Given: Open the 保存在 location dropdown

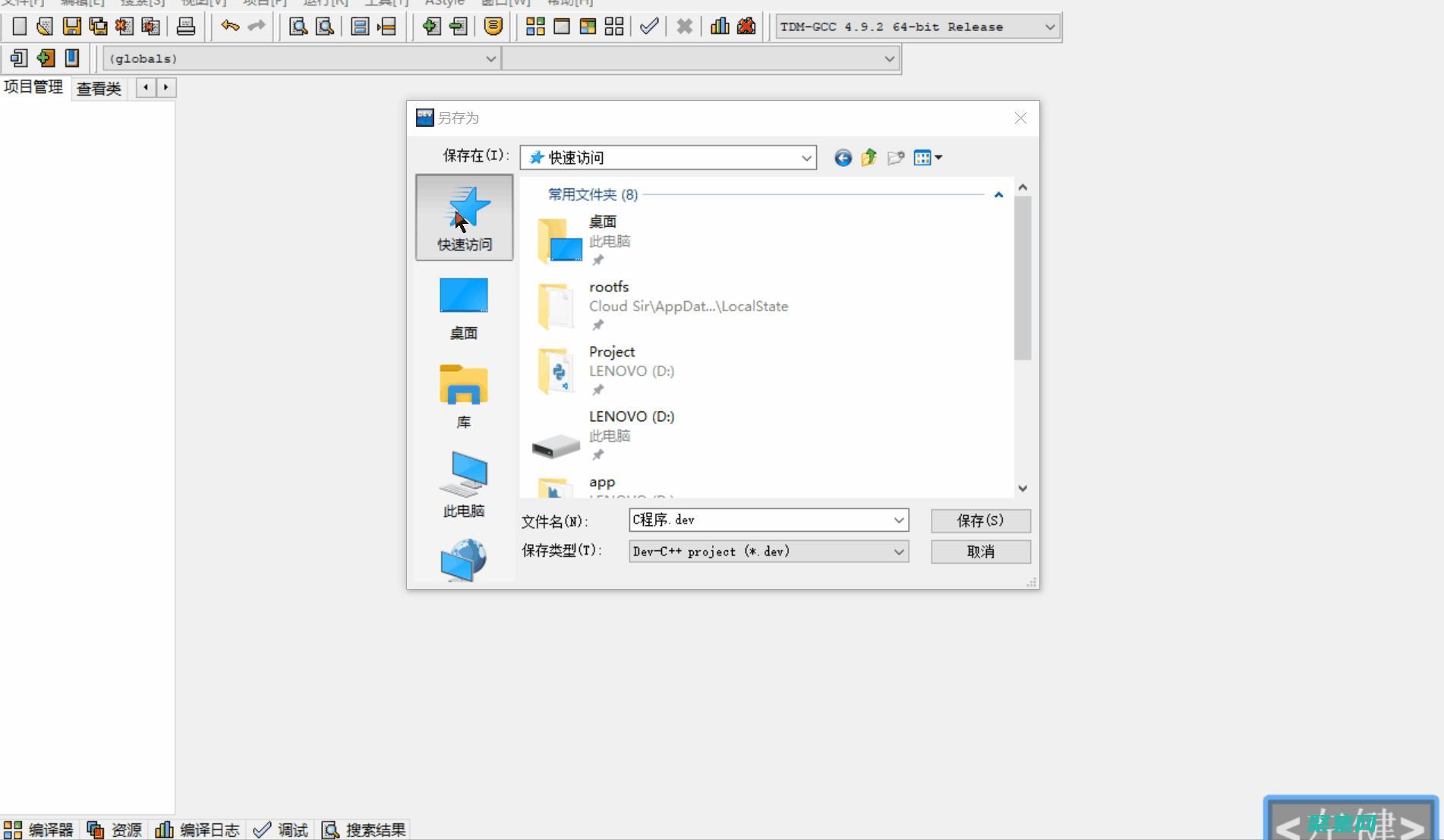Looking at the screenshot, I should (x=806, y=157).
